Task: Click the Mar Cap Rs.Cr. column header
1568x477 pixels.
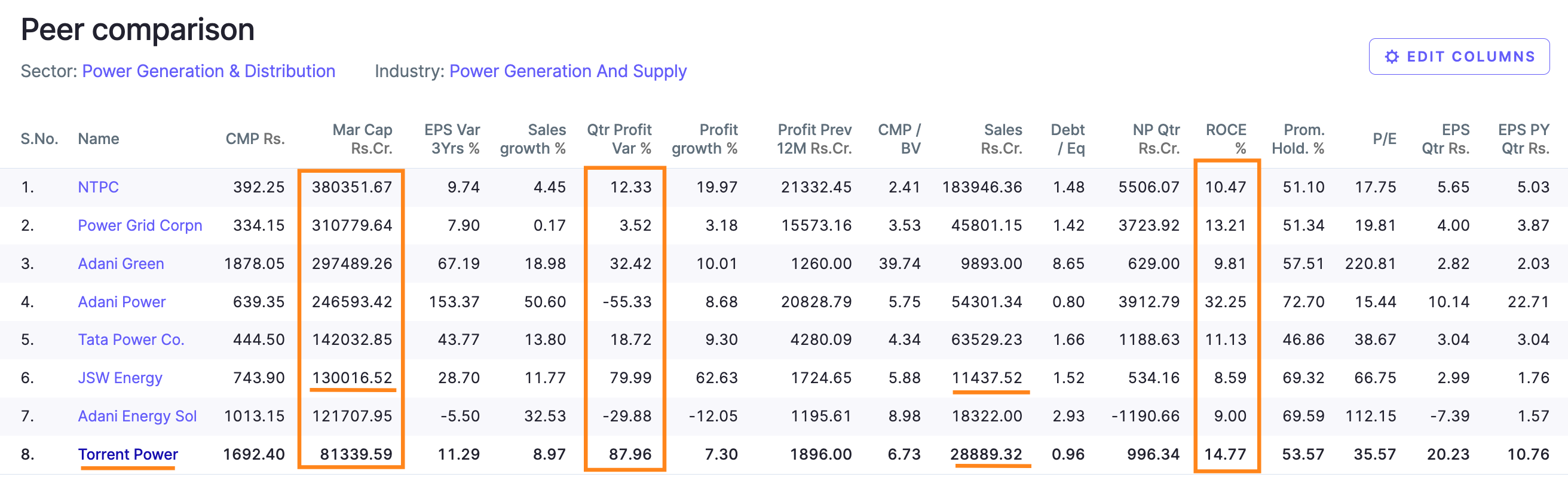Action: (362, 139)
